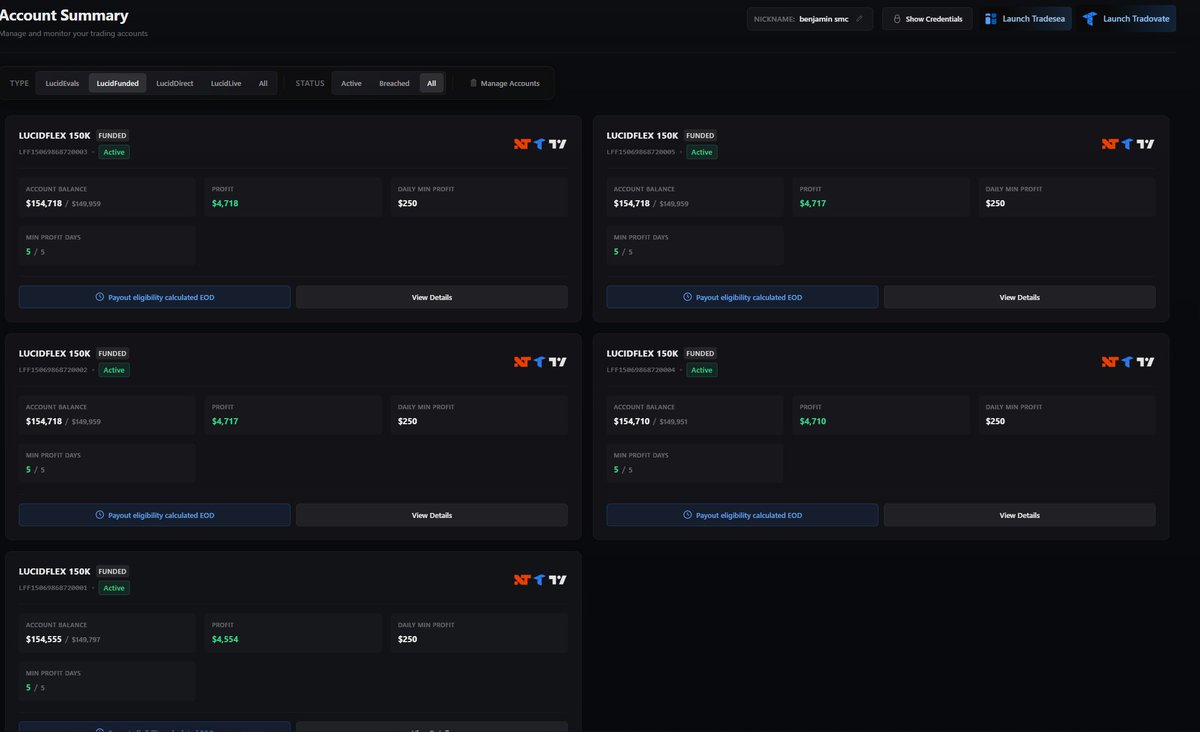Viewport: 1200px width, 732px height.
Task: Click the nickname field 'benjamin smc'
Action: point(810,19)
